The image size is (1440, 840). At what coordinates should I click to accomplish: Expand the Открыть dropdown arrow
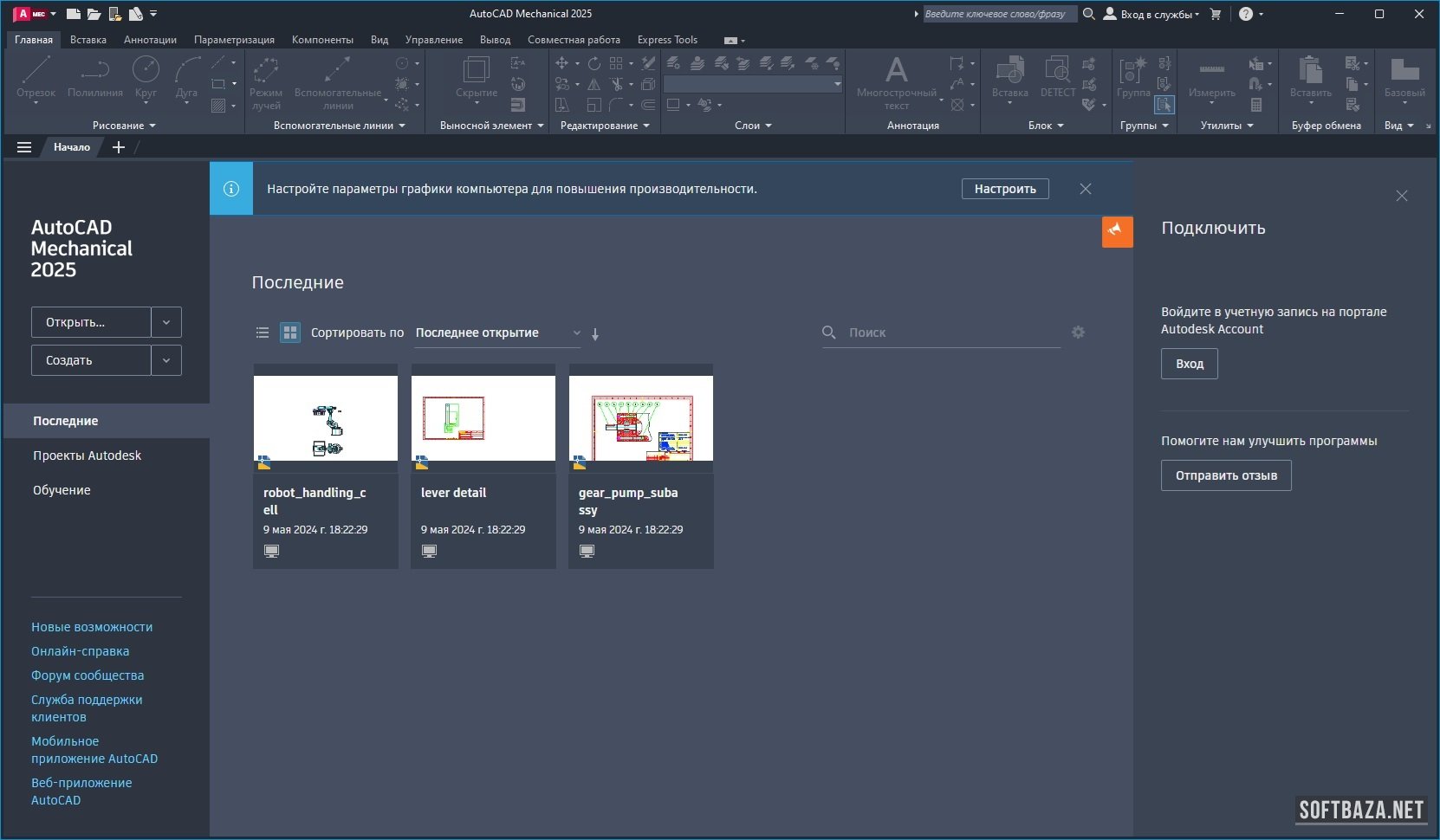(166, 322)
